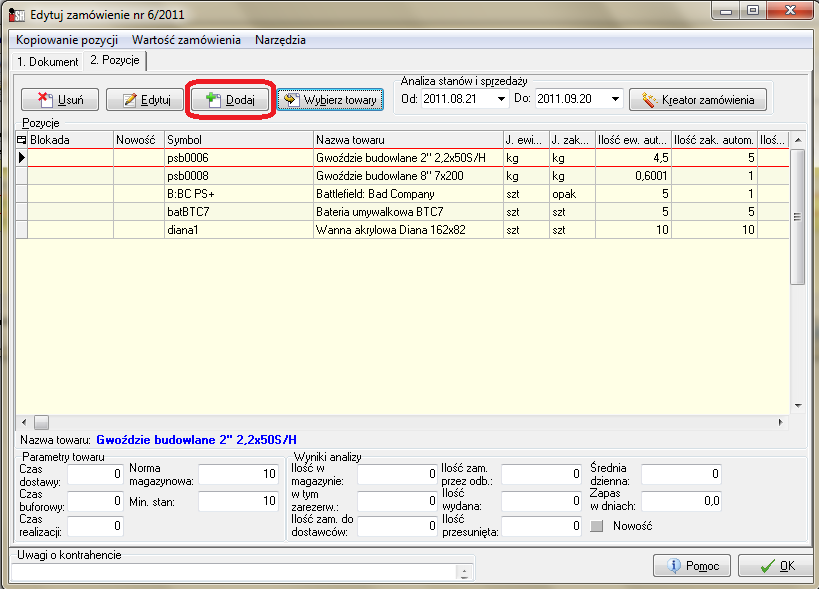The width and height of the screenshot is (819, 589).
Task: Click the application icon in title bar
Action: [17, 14]
